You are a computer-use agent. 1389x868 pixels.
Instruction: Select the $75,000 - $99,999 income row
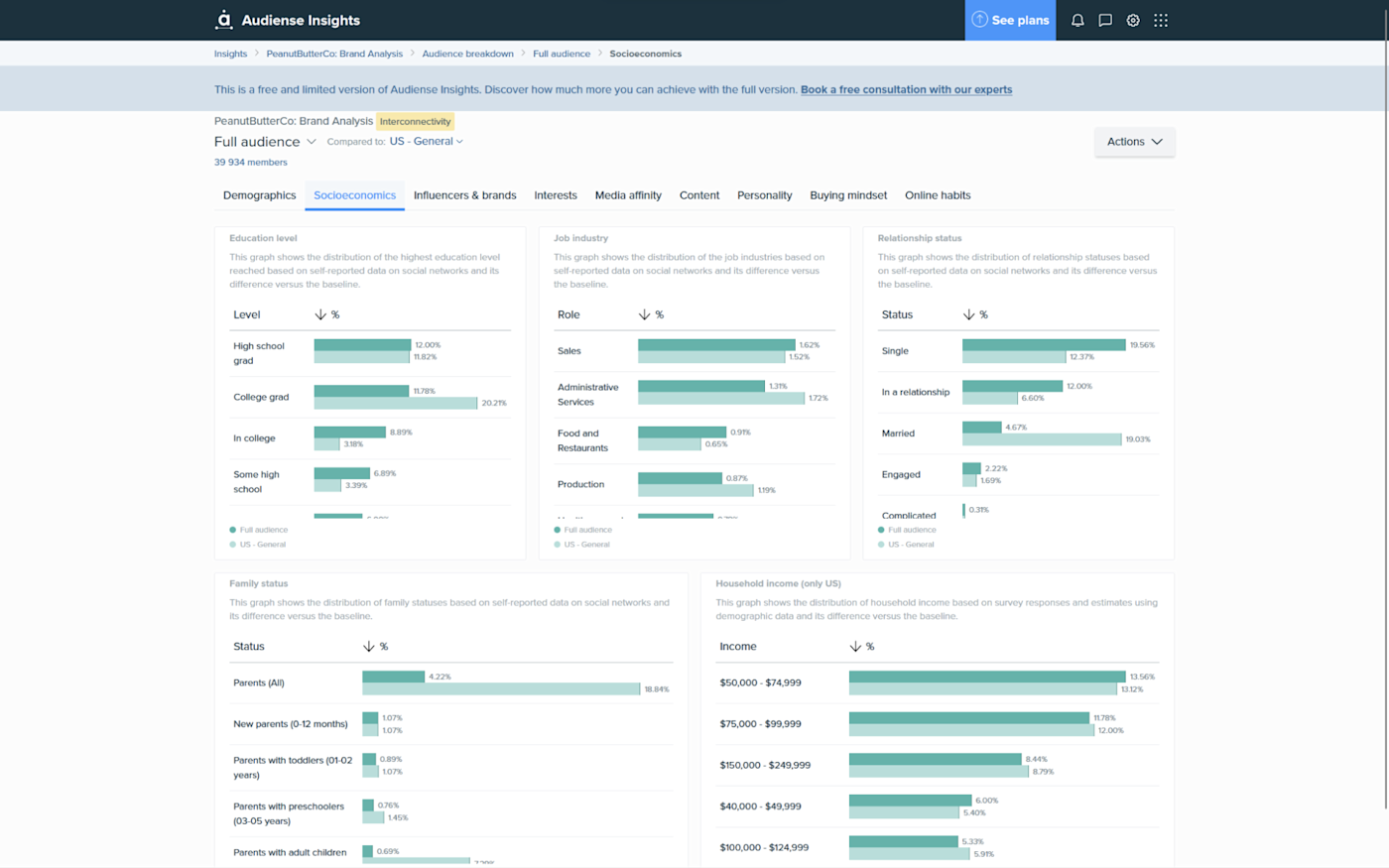click(x=938, y=724)
